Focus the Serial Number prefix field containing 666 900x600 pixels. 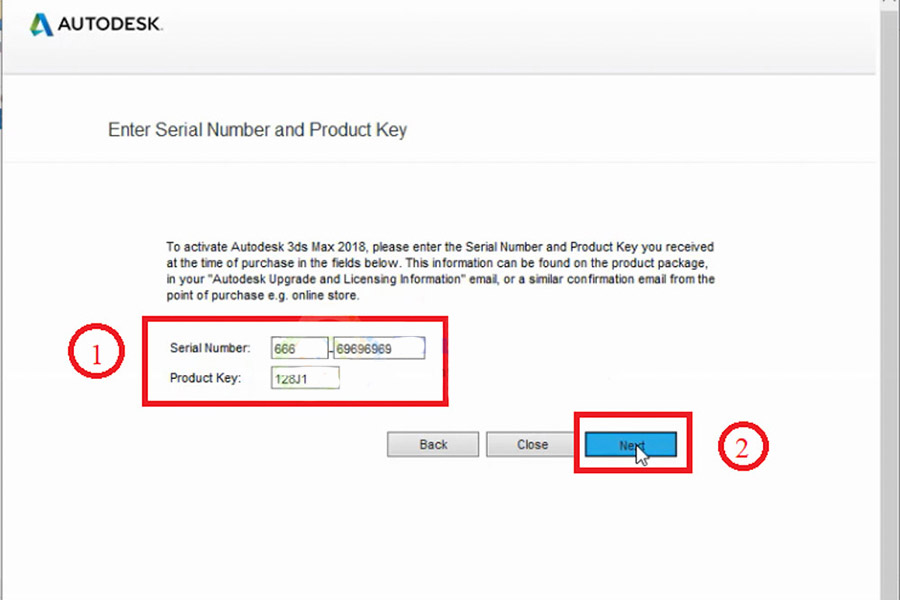pyautogui.click(x=299, y=348)
